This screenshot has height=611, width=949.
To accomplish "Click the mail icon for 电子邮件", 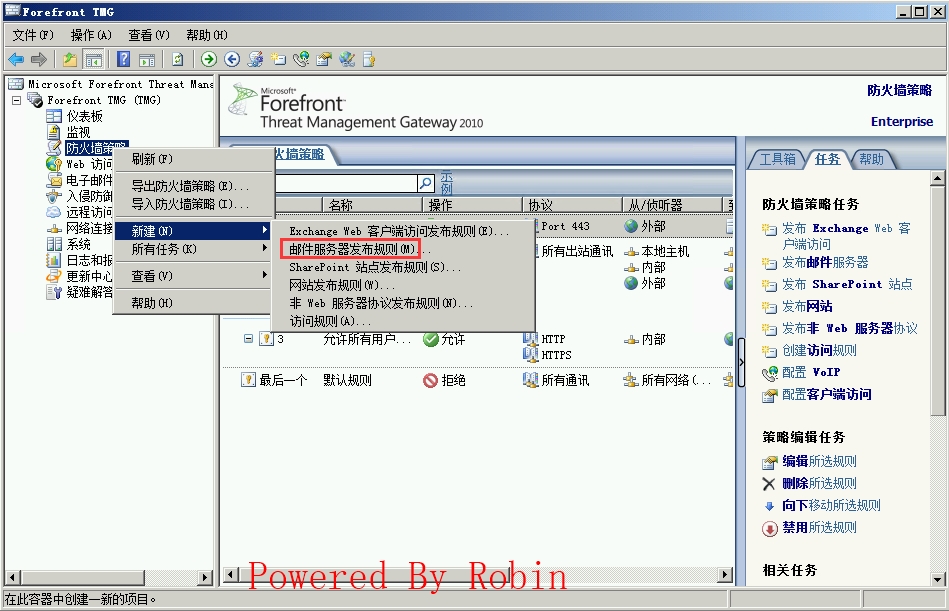I will (x=54, y=180).
